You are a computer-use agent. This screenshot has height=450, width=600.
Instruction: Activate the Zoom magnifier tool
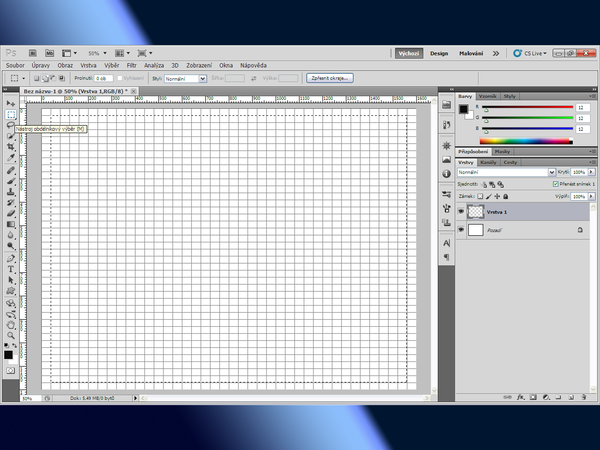[11, 336]
